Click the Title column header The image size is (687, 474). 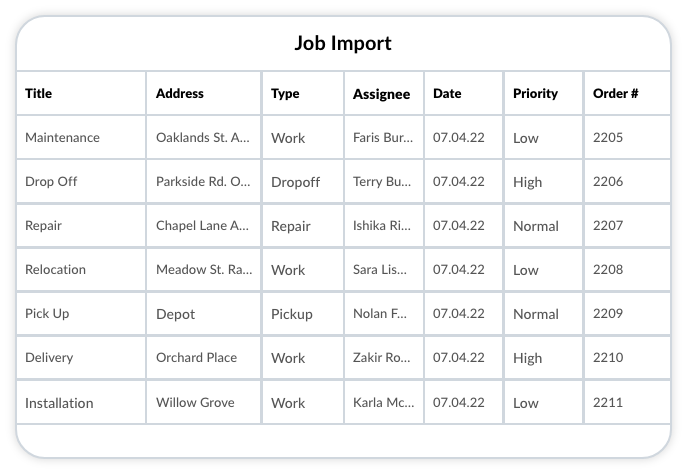39,94
